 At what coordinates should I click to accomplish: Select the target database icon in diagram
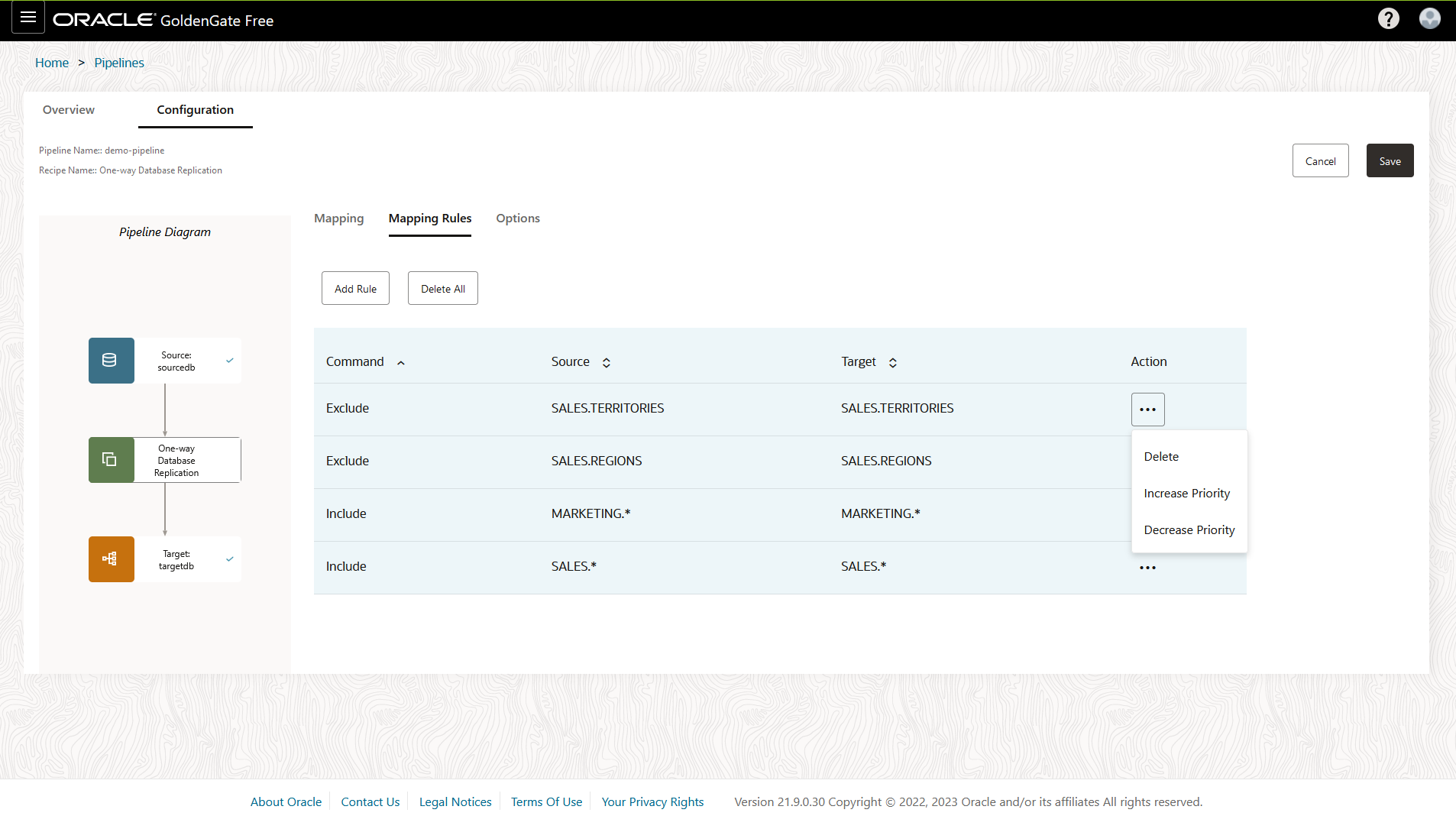111,559
